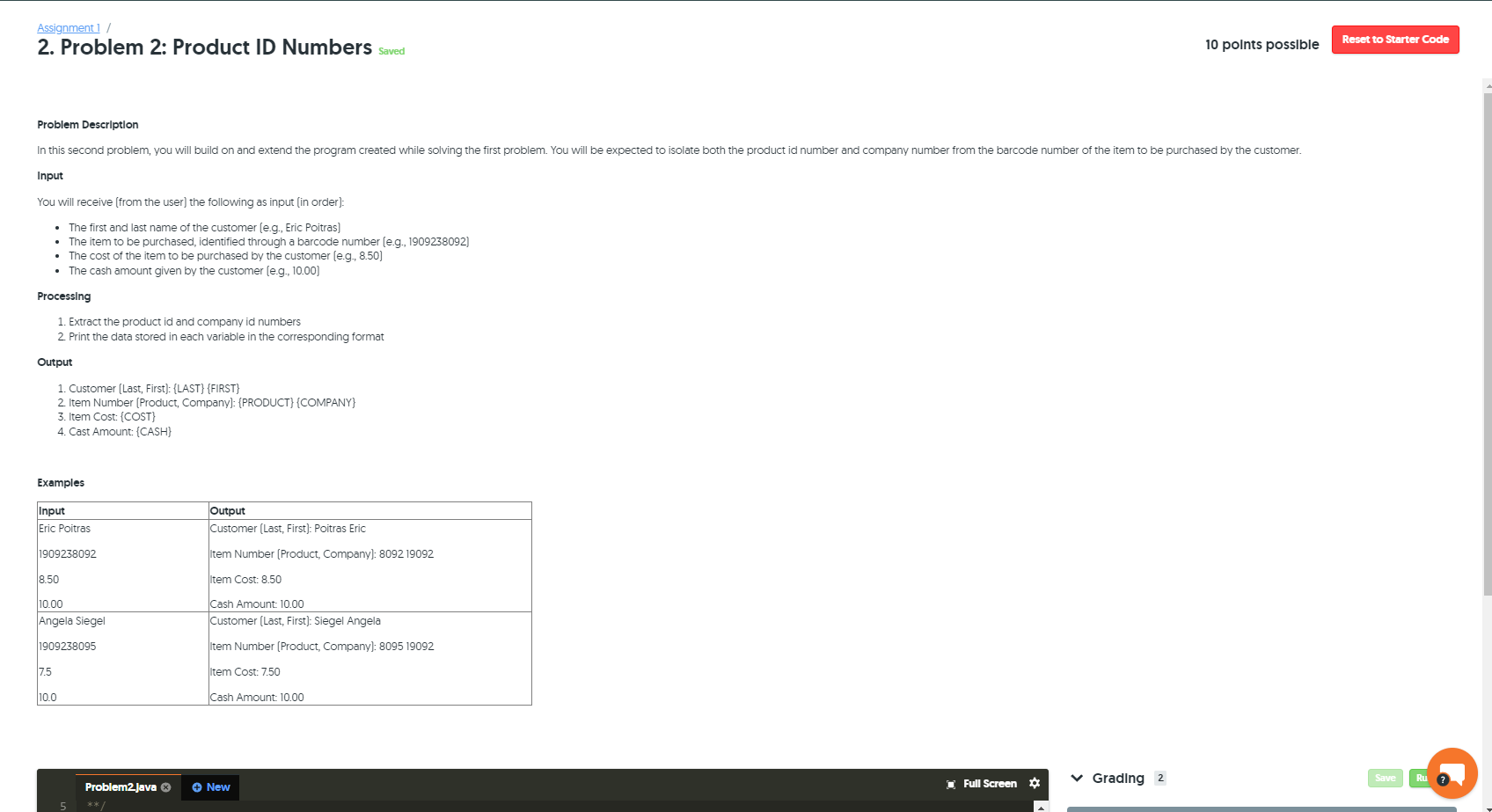This screenshot has height=812, width=1492.
Task: Click the page scrollbar up arrow
Action: click(x=1487, y=85)
